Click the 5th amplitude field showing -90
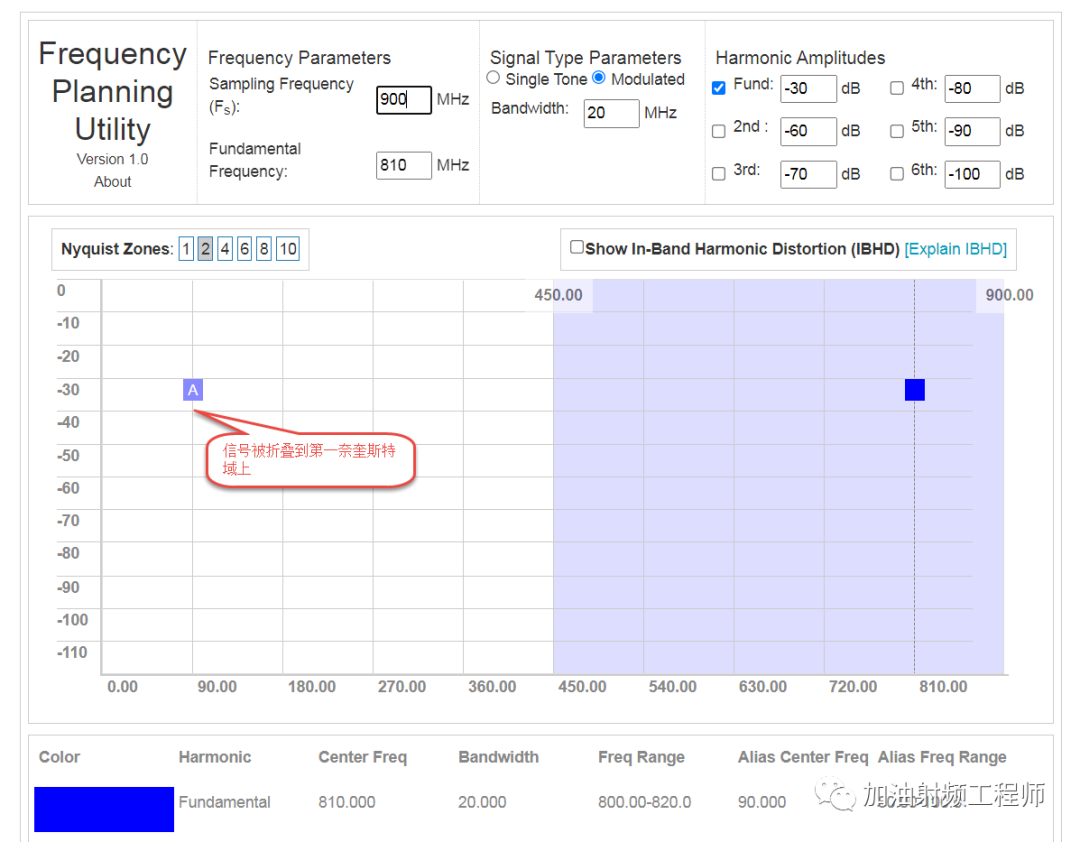 click(972, 132)
